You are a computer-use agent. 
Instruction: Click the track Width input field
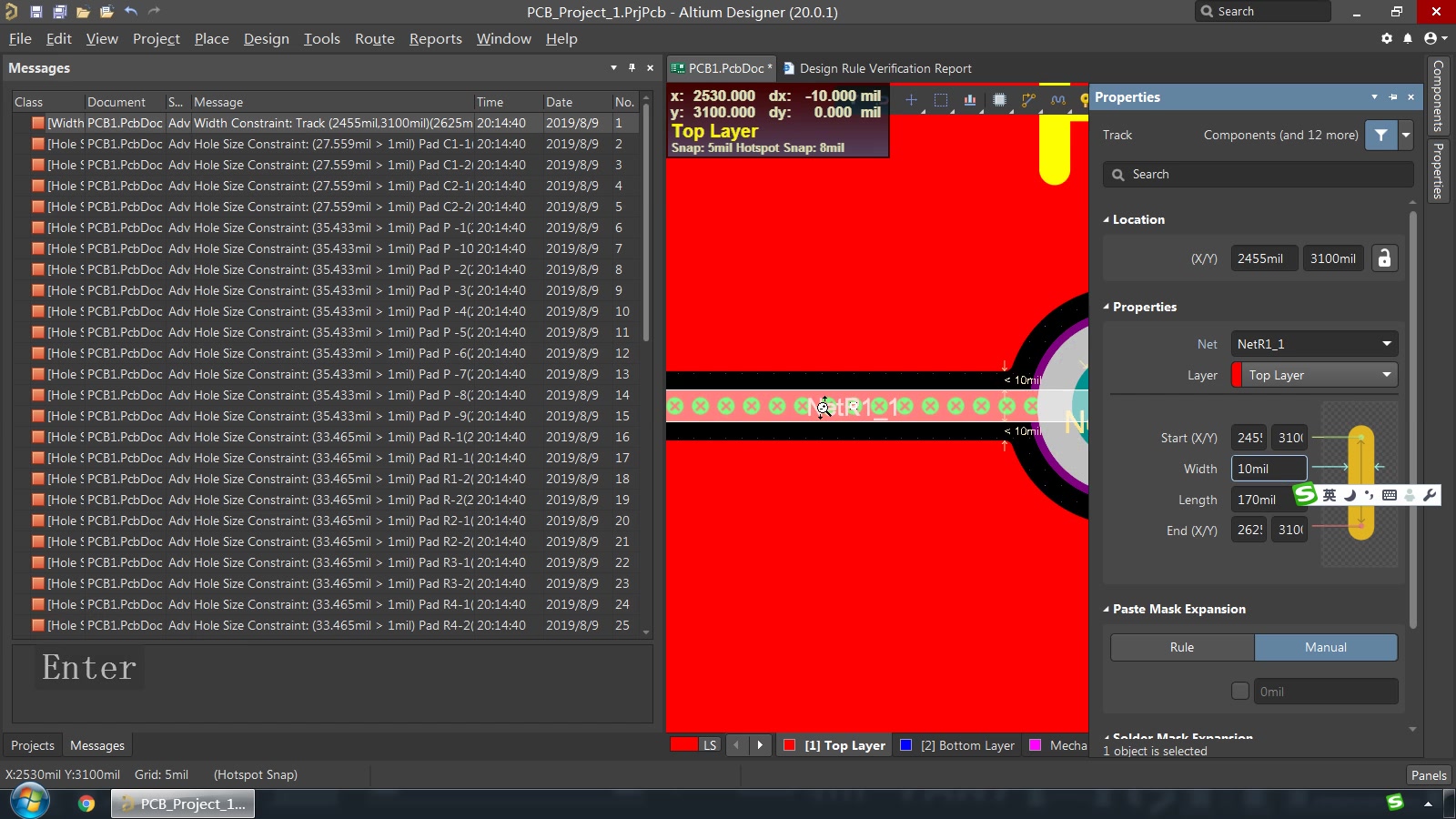[1269, 469]
